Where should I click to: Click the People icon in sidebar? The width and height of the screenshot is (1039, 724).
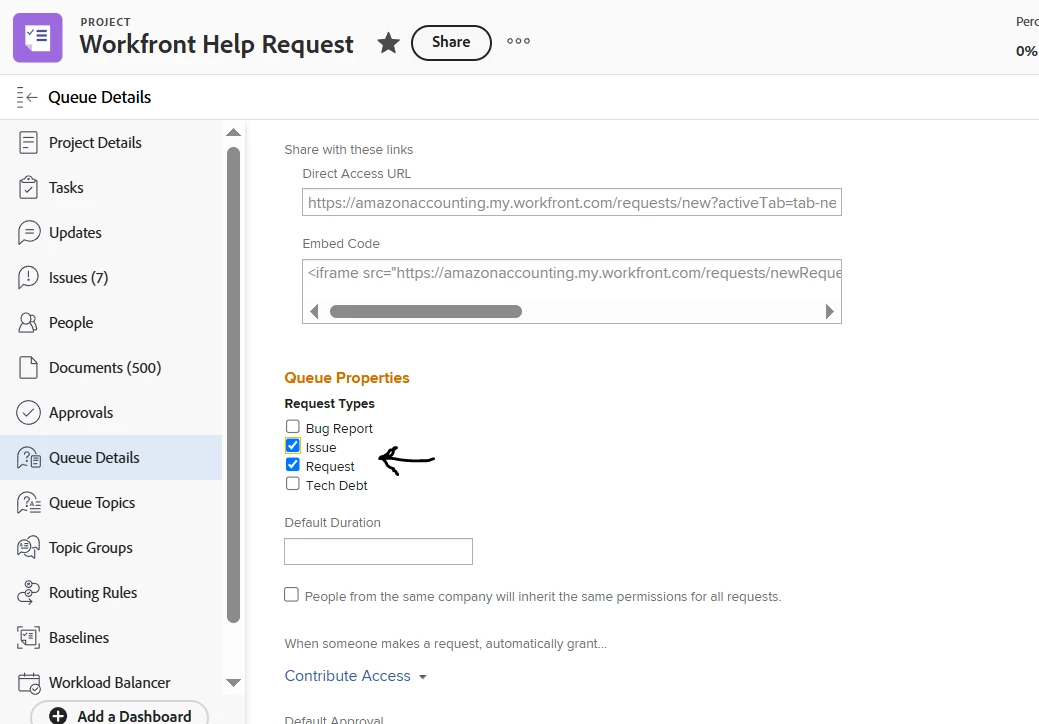[x=28, y=323]
